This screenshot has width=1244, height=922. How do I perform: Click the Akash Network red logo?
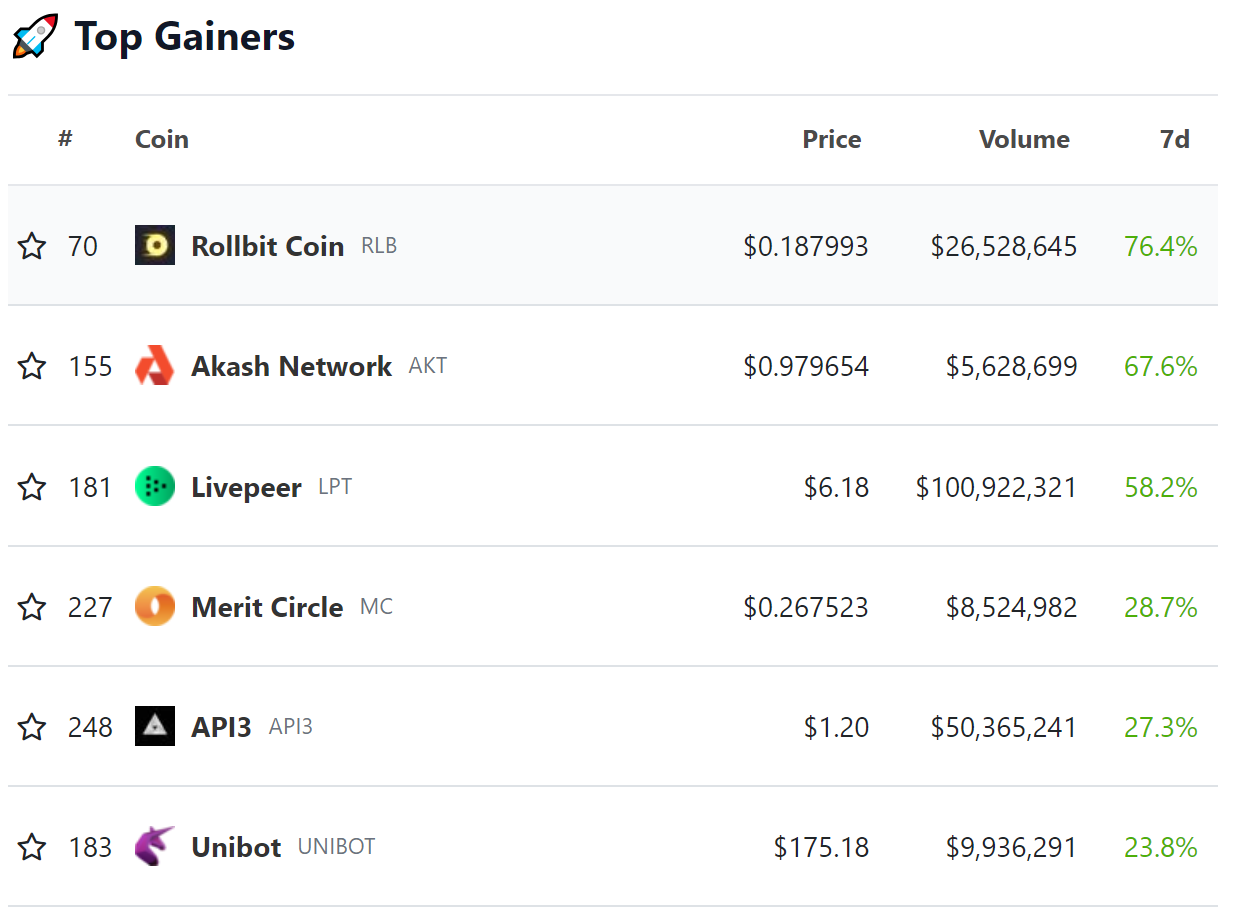[155, 366]
